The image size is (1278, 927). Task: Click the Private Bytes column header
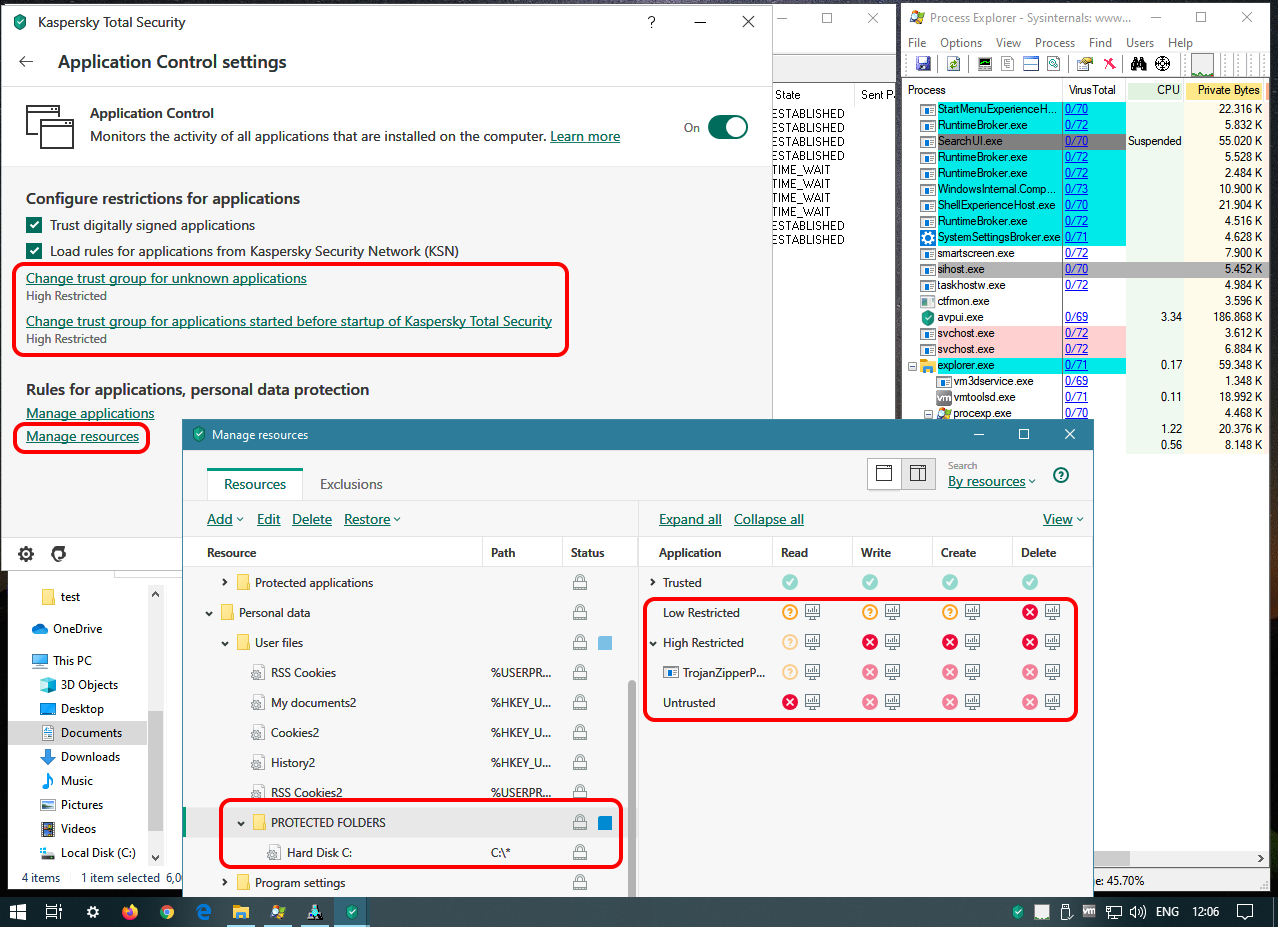(x=1228, y=90)
